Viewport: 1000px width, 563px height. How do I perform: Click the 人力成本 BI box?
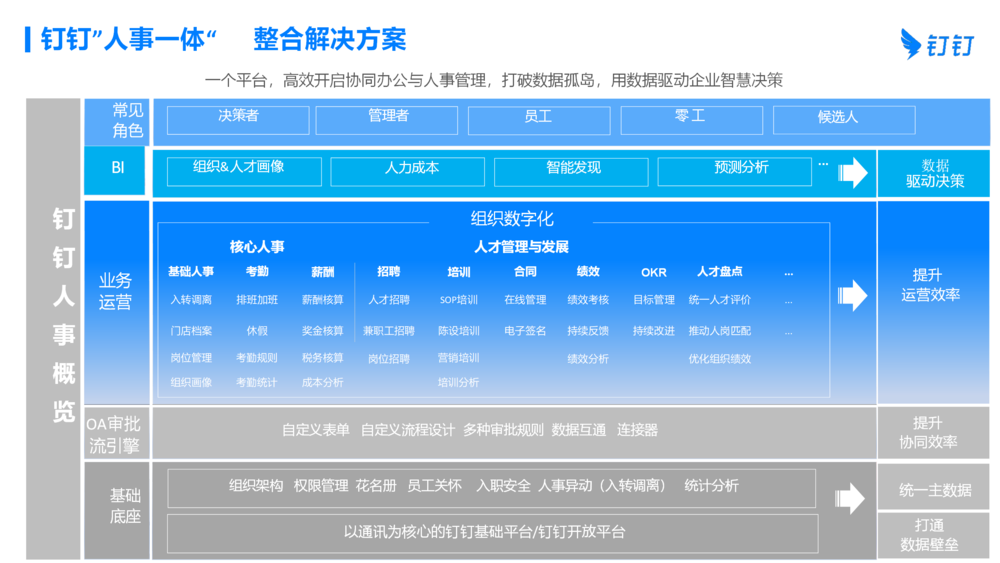[x=408, y=172]
